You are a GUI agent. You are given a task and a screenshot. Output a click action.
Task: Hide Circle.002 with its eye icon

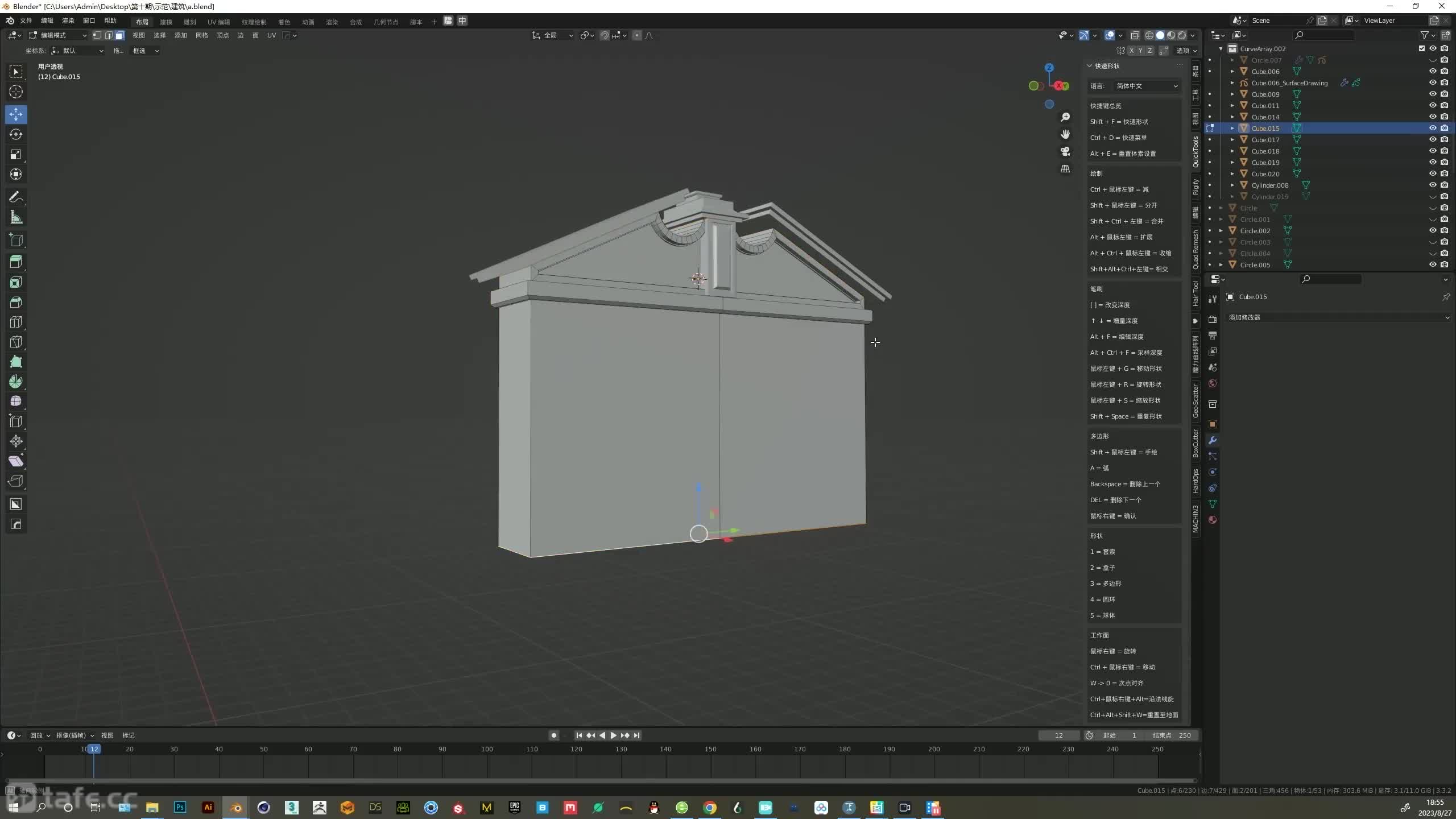pos(1433,230)
